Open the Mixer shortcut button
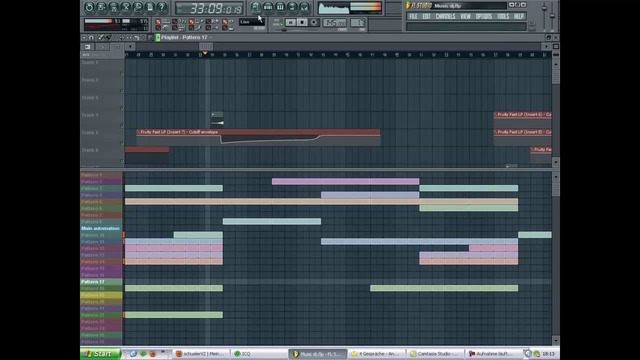This screenshot has width=640, height=360. click(x=304, y=7)
